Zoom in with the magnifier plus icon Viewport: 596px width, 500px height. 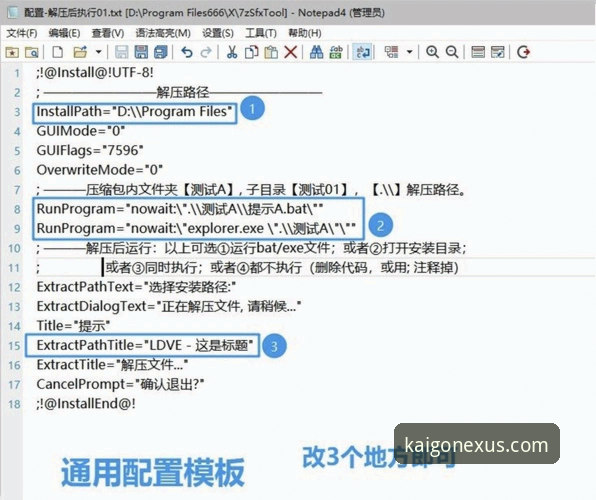point(432,52)
